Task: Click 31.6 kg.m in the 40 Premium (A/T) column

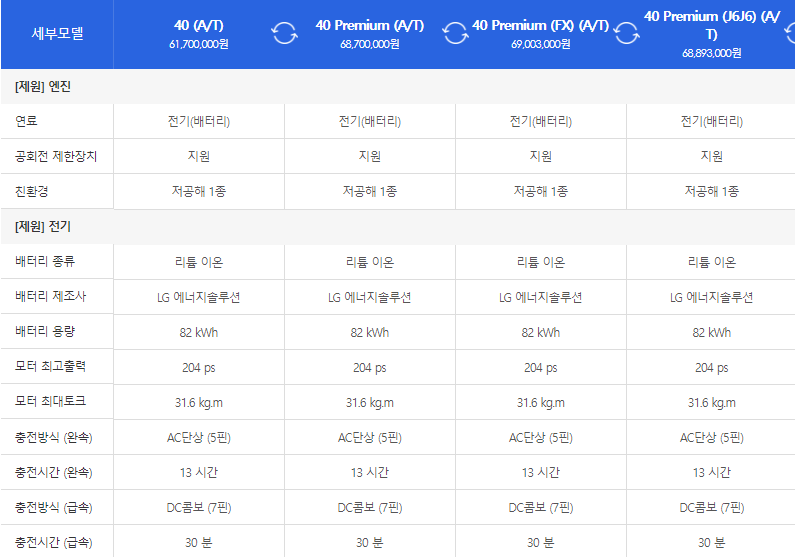Action: 370,402
